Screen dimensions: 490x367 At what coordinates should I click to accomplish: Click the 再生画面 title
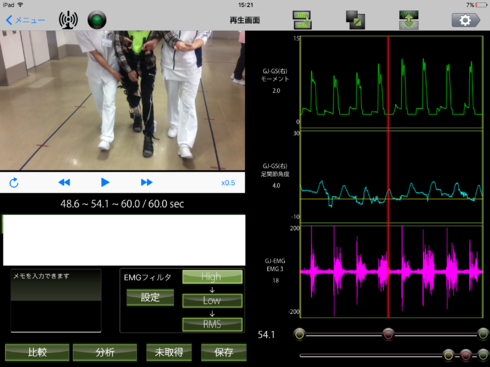(245, 20)
